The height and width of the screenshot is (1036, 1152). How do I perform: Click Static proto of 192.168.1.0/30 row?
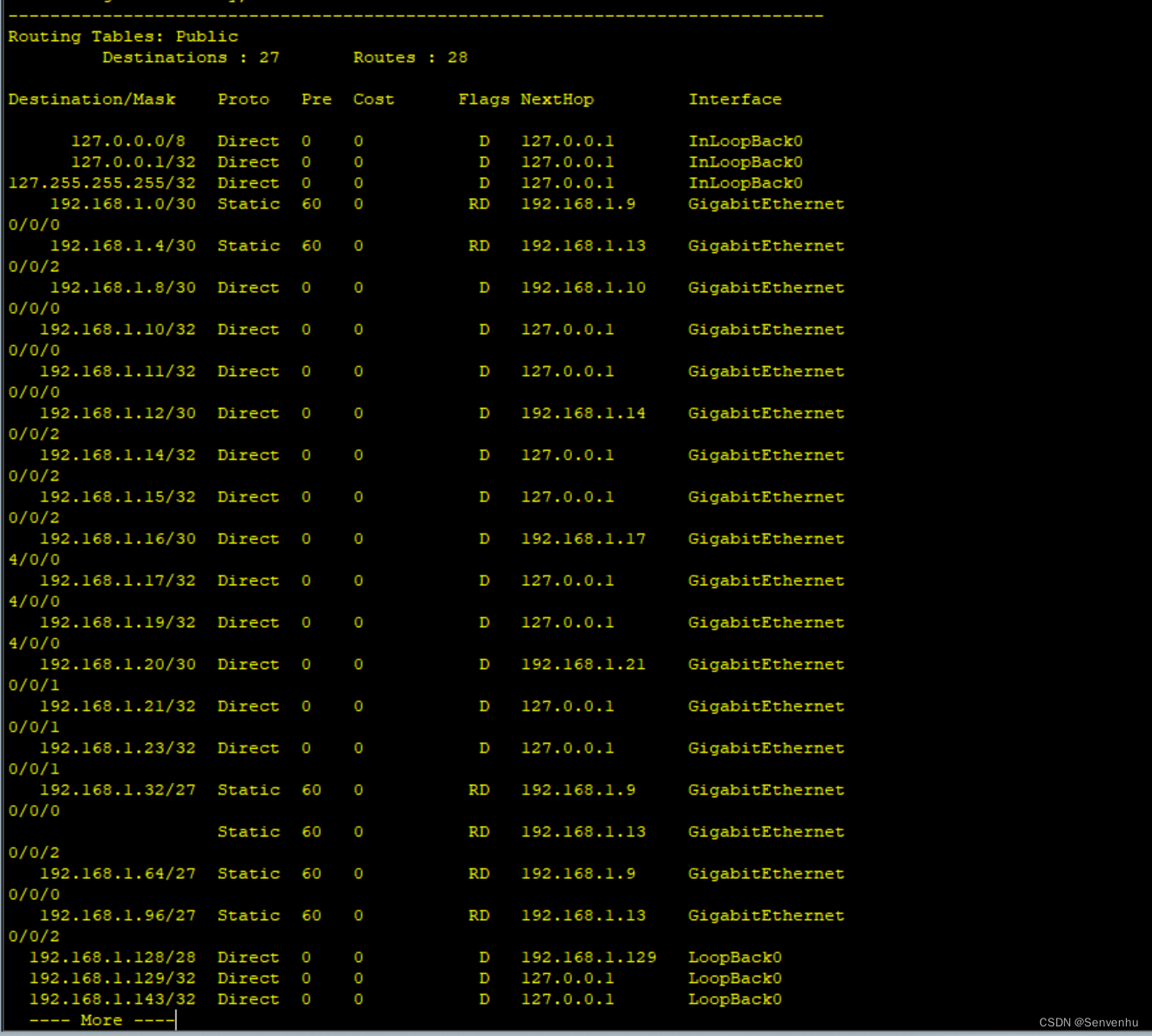coord(249,204)
